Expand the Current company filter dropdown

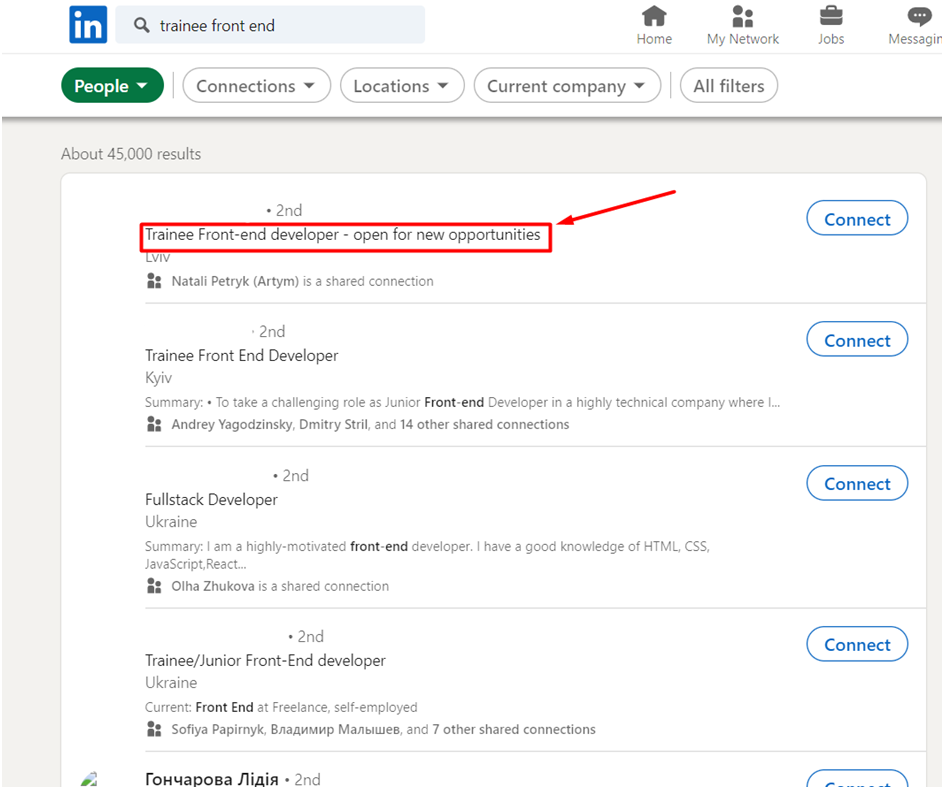pos(567,86)
